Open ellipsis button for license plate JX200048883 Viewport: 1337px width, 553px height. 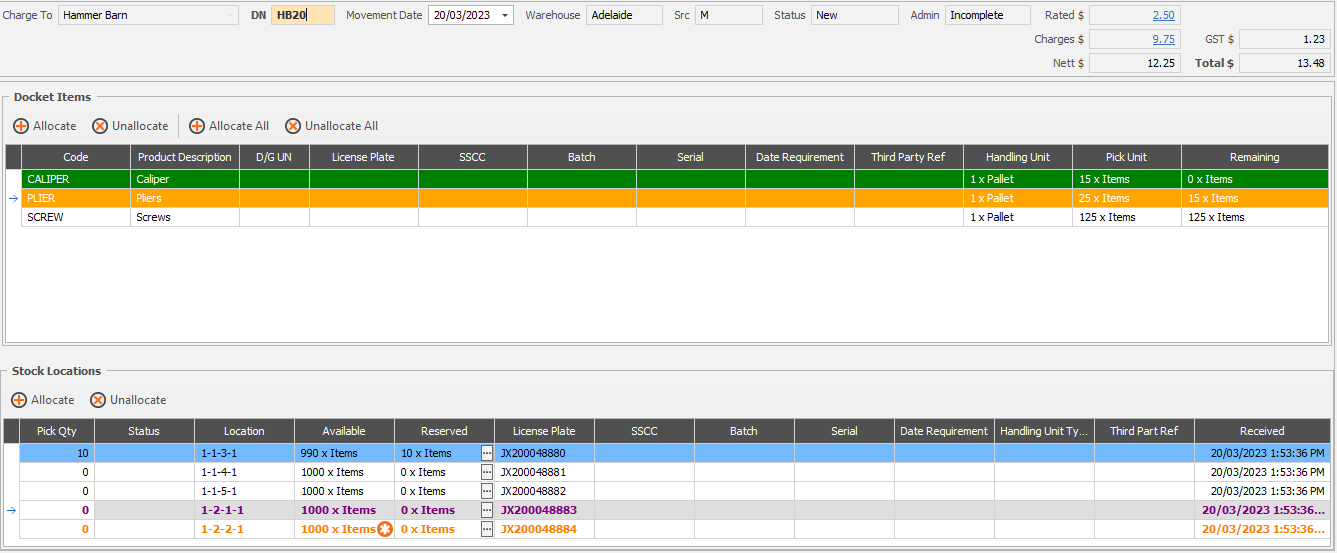[x=487, y=510]
